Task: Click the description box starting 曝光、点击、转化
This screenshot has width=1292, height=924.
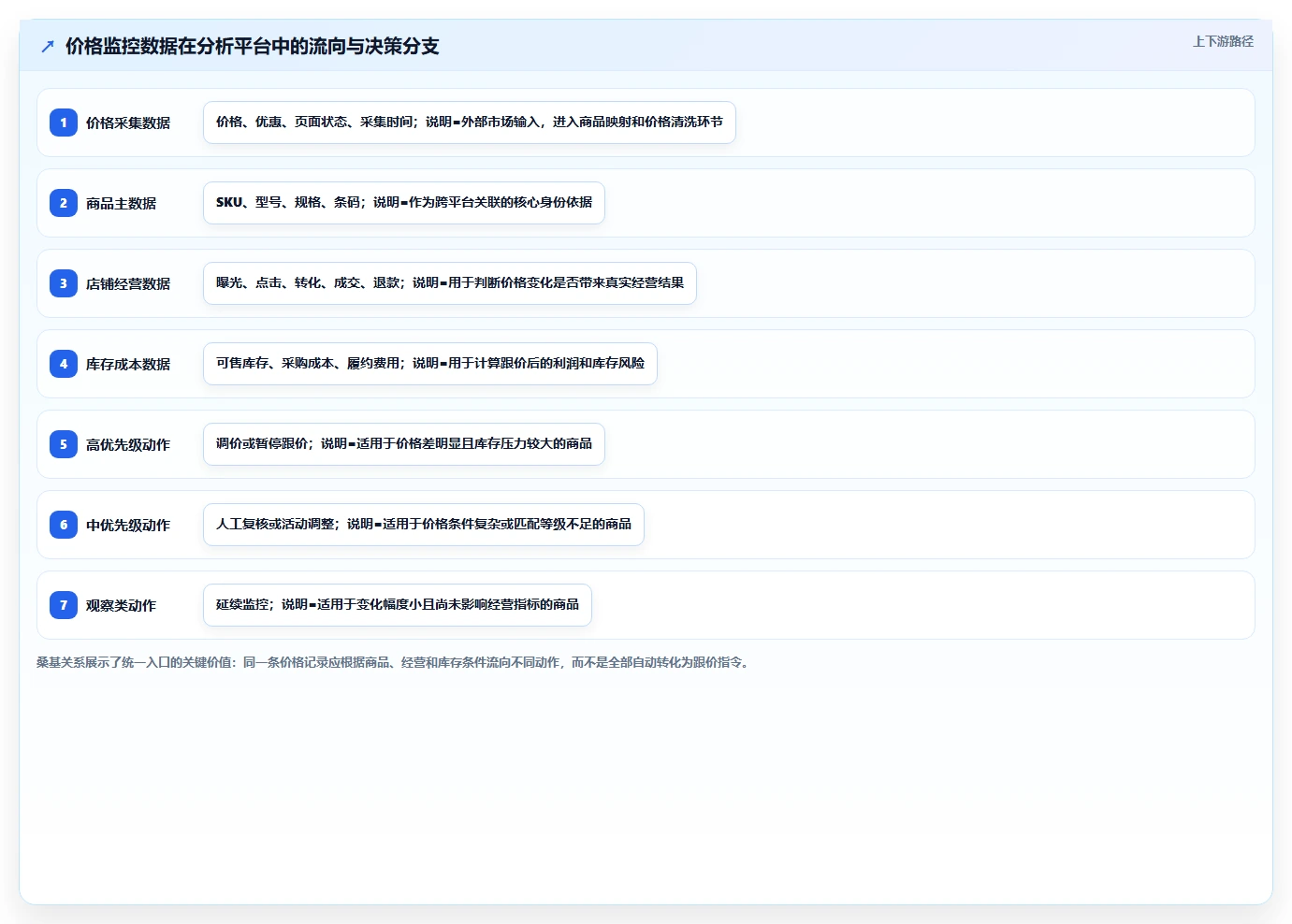Action: (450, 283)
